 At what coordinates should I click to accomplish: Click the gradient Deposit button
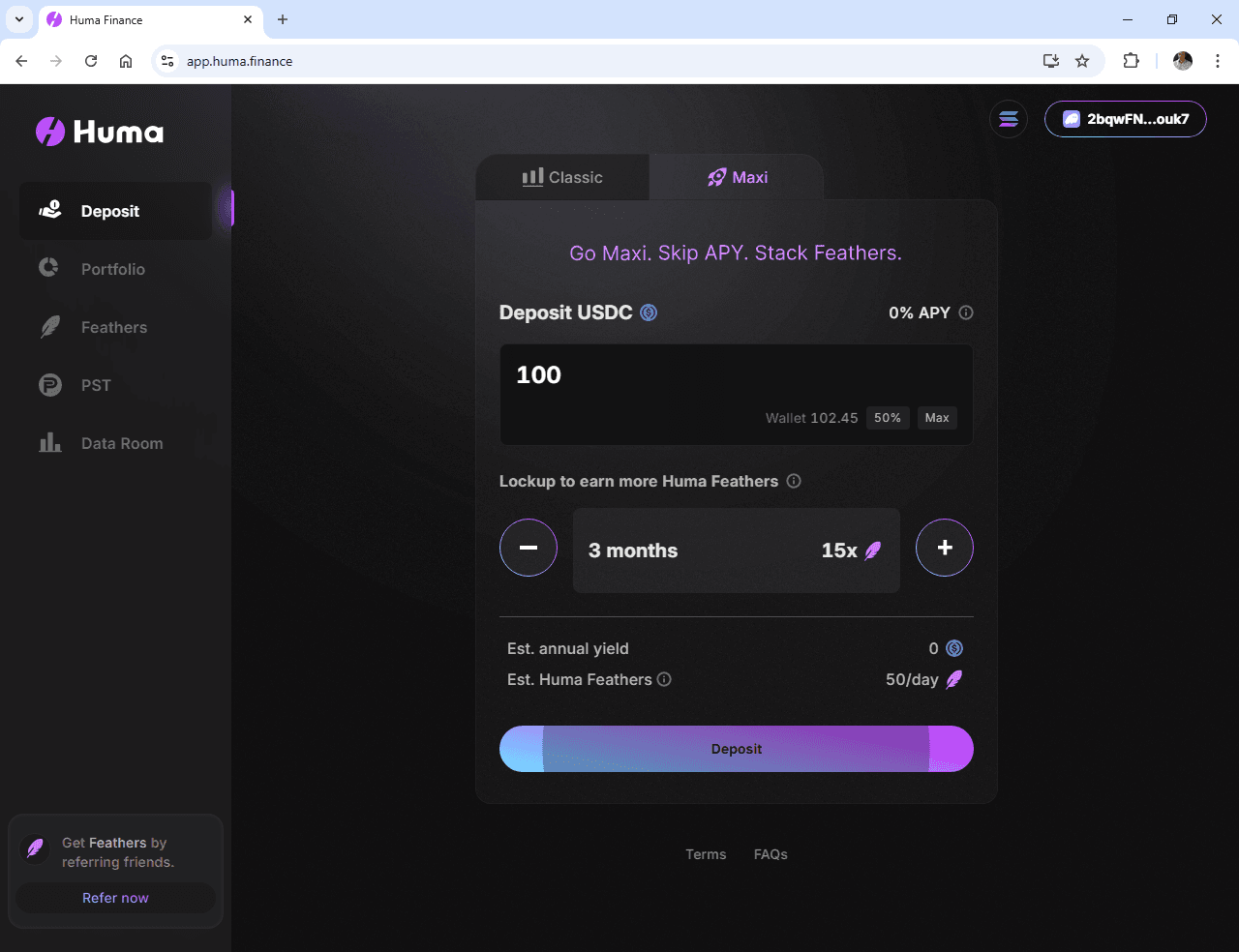pos(737,749)
